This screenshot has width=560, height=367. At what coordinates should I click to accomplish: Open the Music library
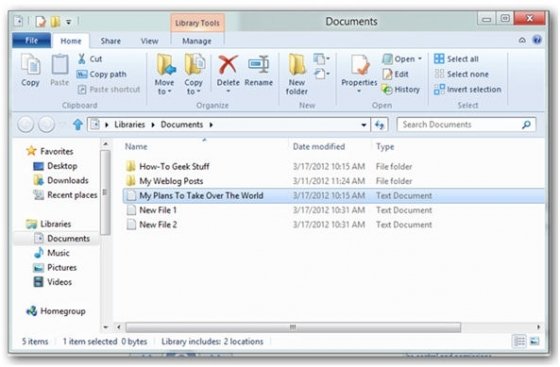[52, 253]
